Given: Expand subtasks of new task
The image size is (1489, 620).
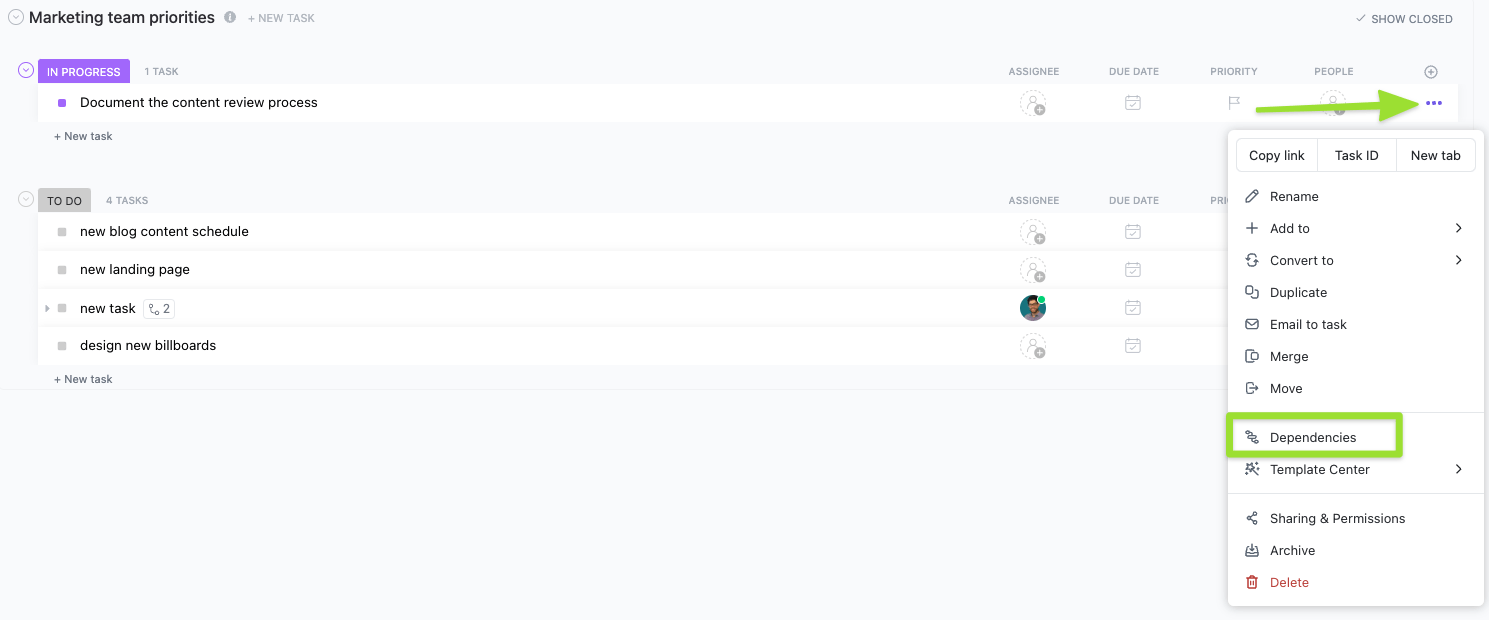Looking at the screenshot, I should [47, 308].
